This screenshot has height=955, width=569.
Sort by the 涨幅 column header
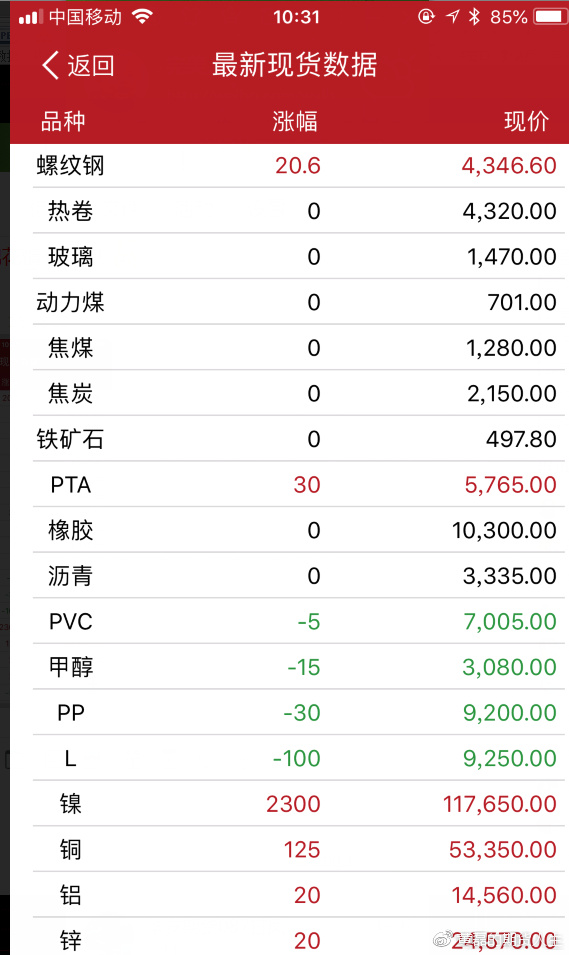pyautogui.click(x=295, y=121)
